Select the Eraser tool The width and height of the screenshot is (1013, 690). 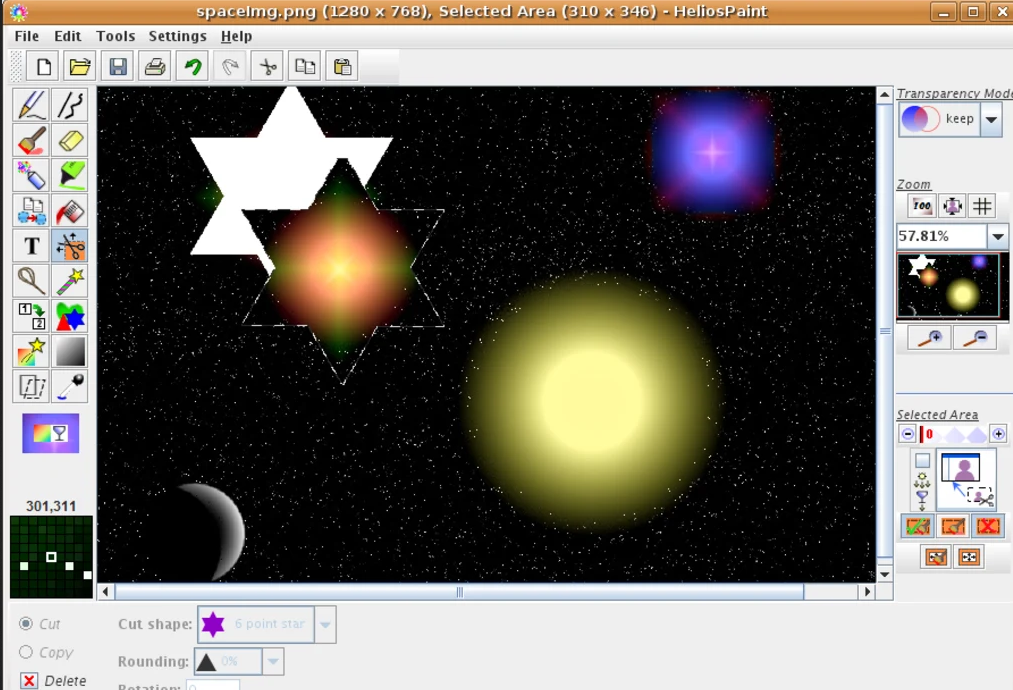tap(70, 141)
